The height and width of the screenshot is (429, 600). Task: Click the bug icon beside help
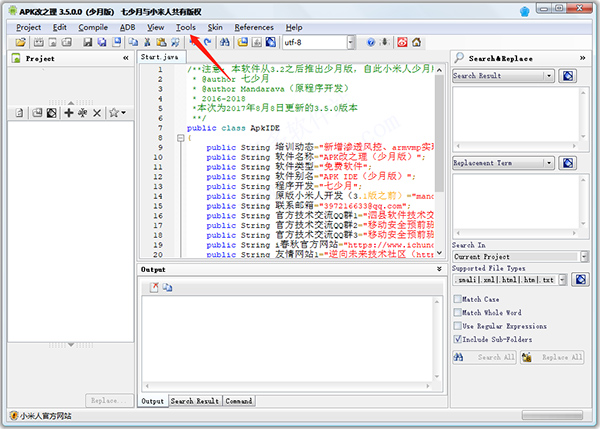coord(385,42)
